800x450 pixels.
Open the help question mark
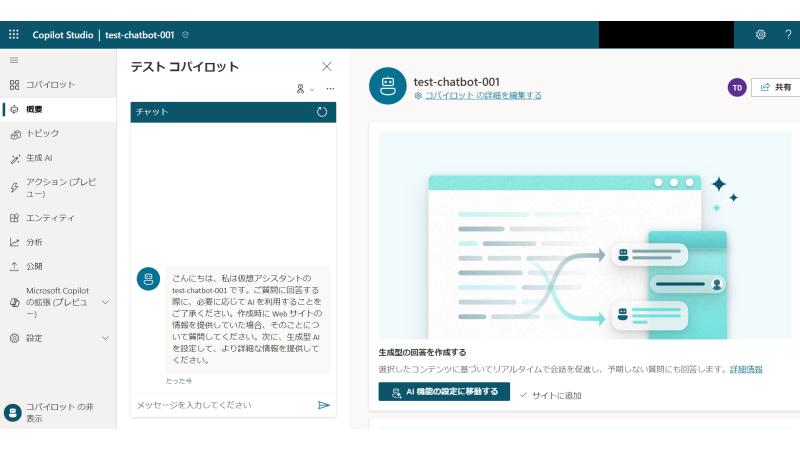point(788,35)
